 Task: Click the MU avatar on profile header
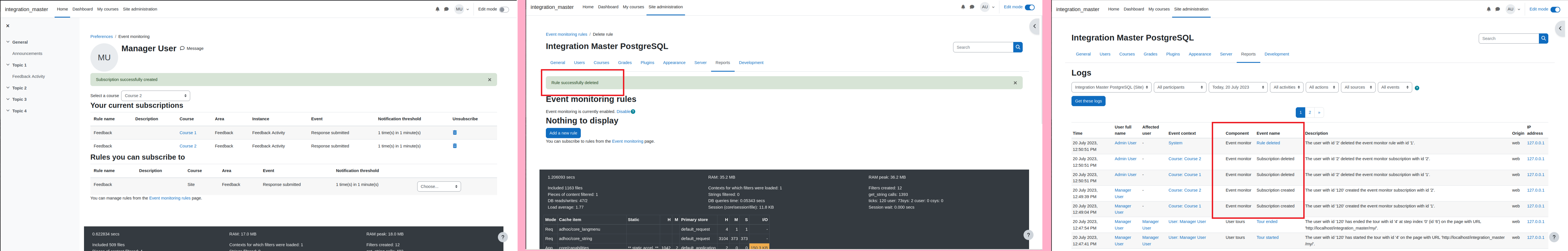tap(104, 57)
